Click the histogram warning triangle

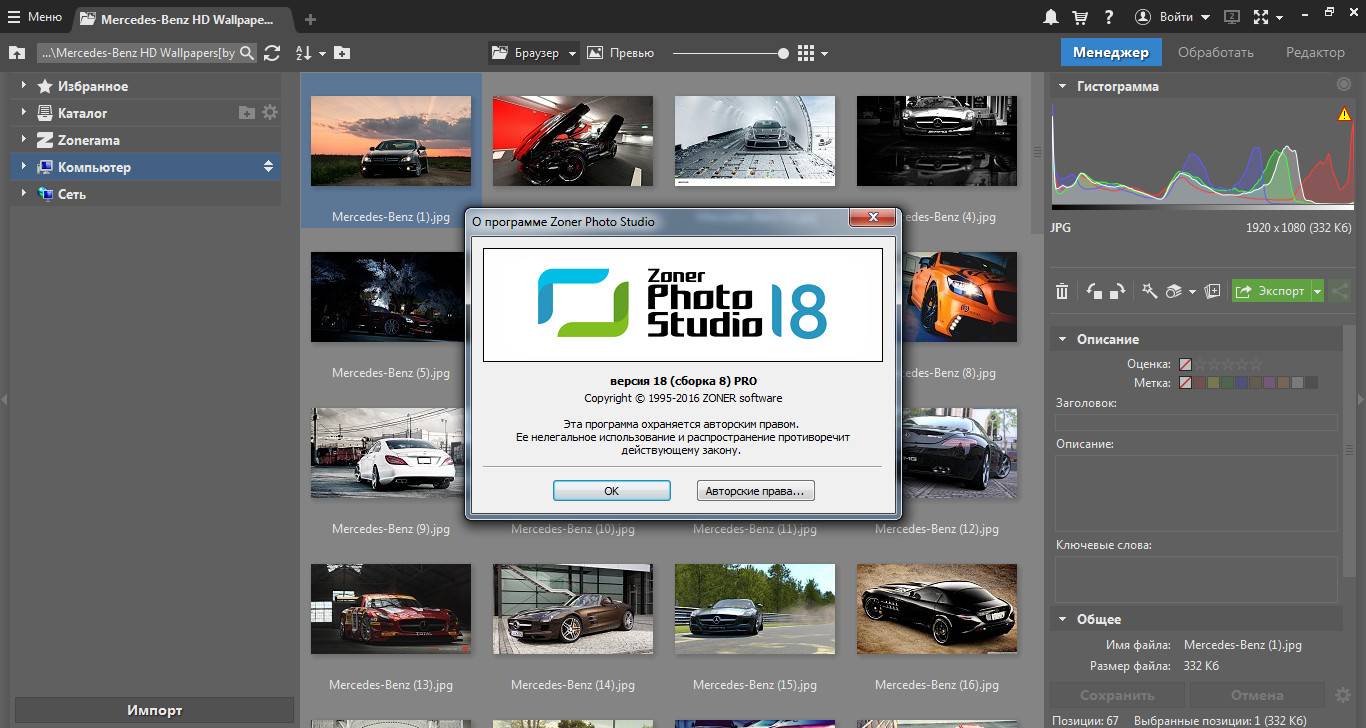(1343, 115)
